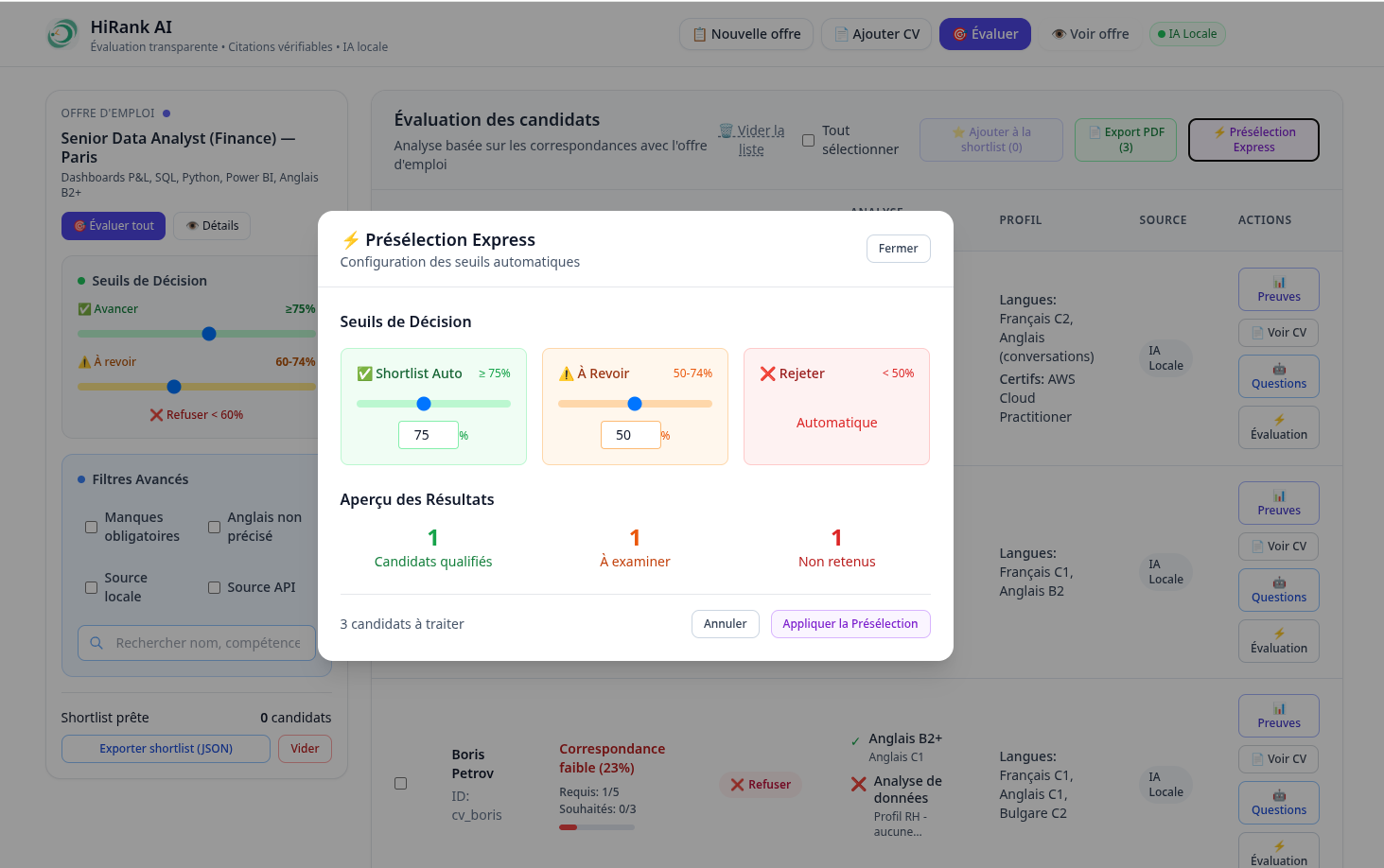Click the HiRank AI logo

click(61, 34)
